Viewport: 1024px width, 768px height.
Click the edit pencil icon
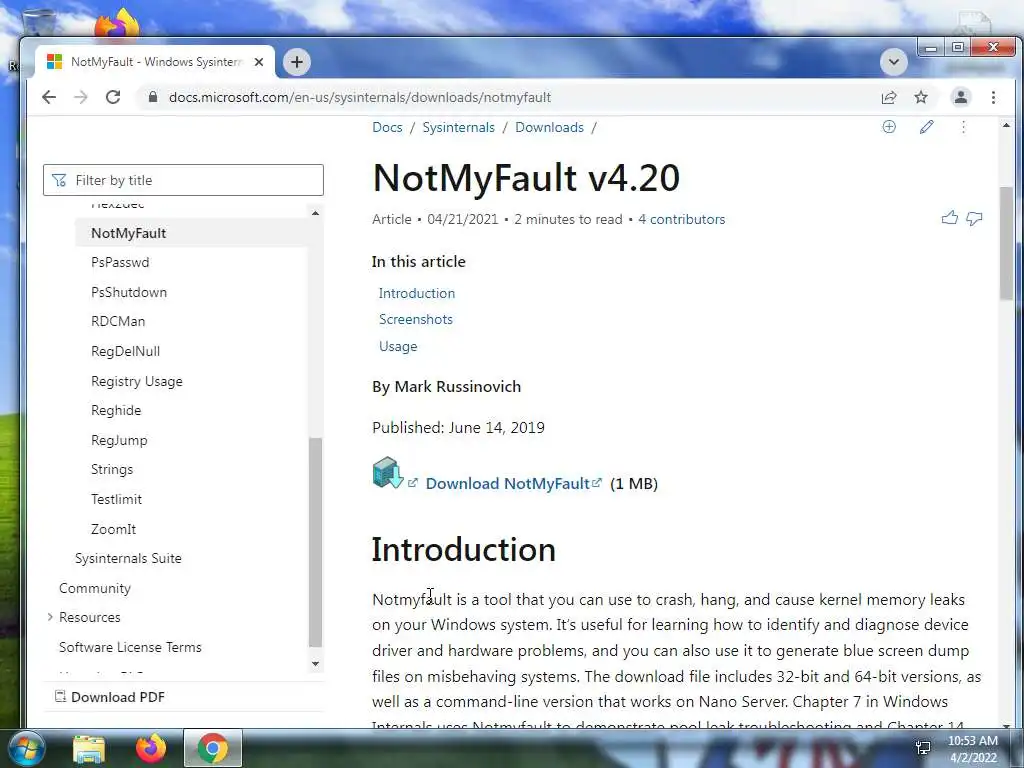coord(926,127)
